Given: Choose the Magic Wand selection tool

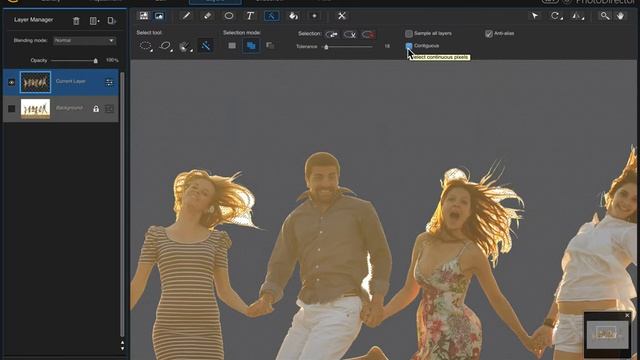Looking at the screenshot, I should coord(206,46).
